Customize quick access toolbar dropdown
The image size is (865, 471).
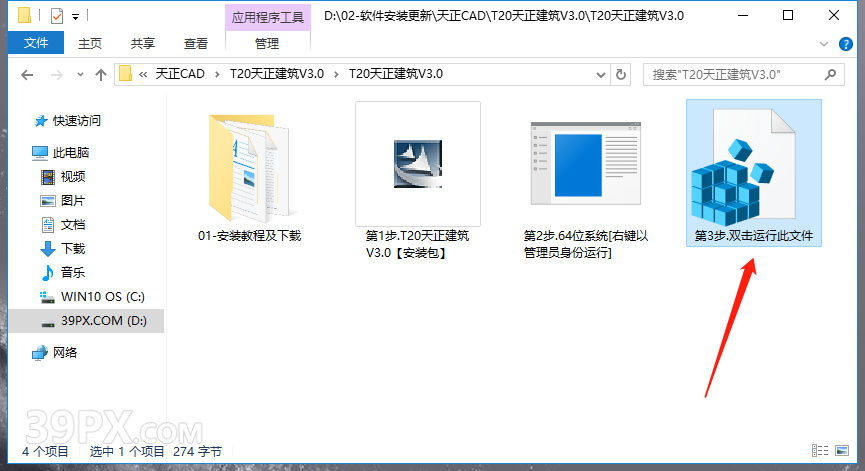point(76,17)
